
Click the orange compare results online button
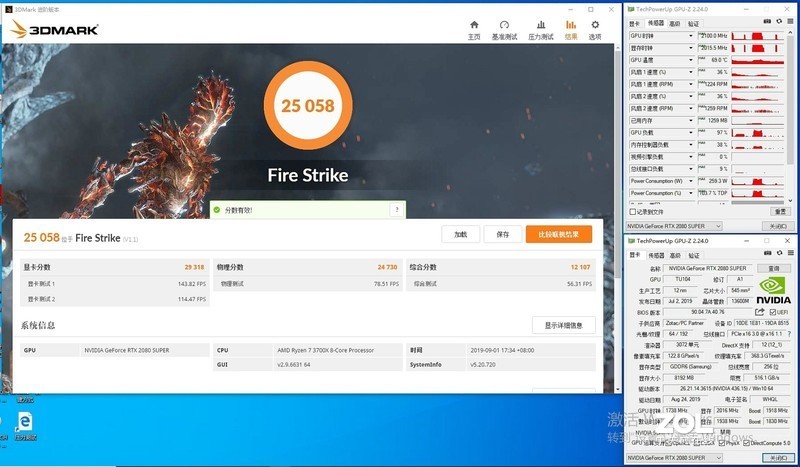coord(559,234)
